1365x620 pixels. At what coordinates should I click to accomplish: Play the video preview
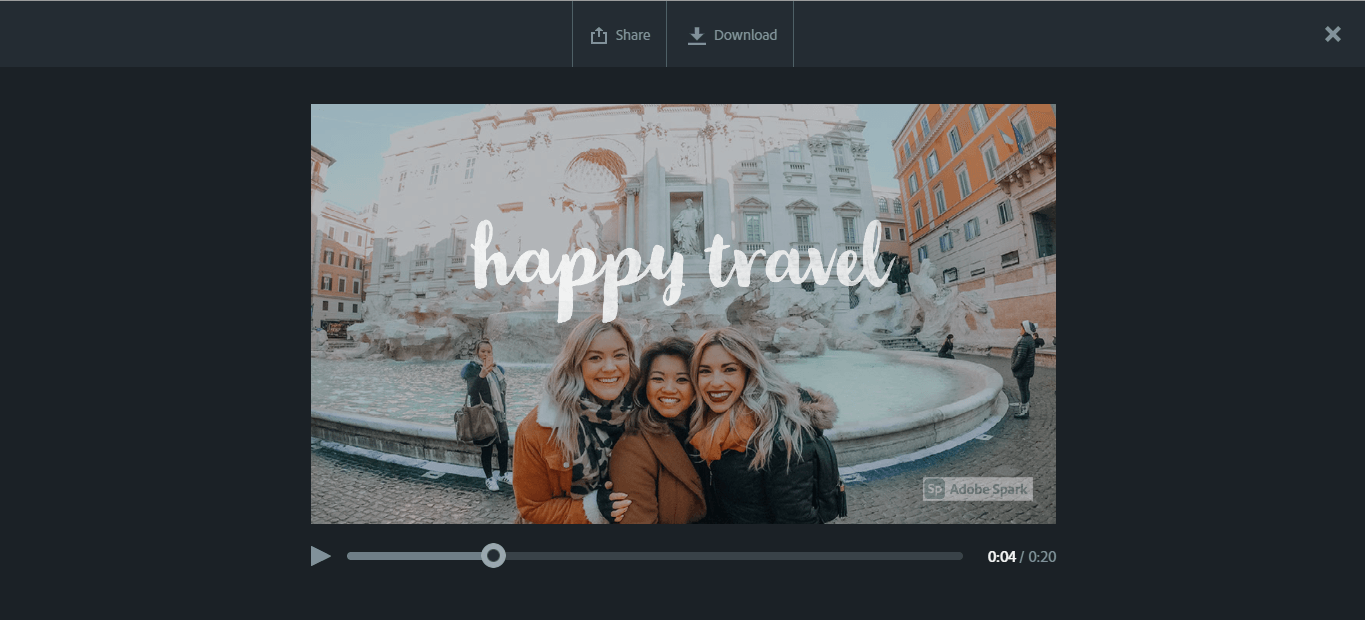pyautogui.click(x=320, y=556)
